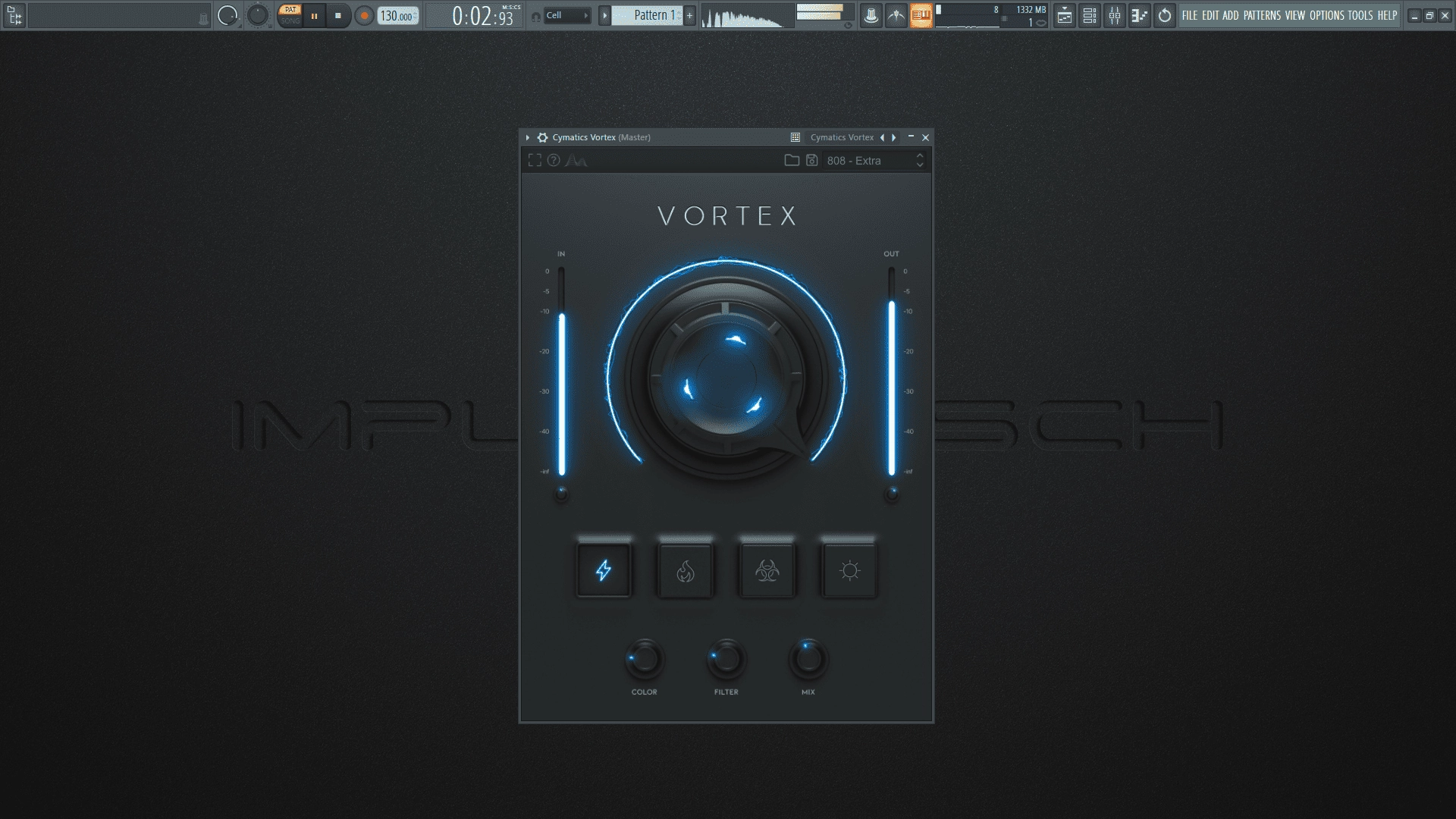Open the Pattern 1 selector

click(648, 15)
